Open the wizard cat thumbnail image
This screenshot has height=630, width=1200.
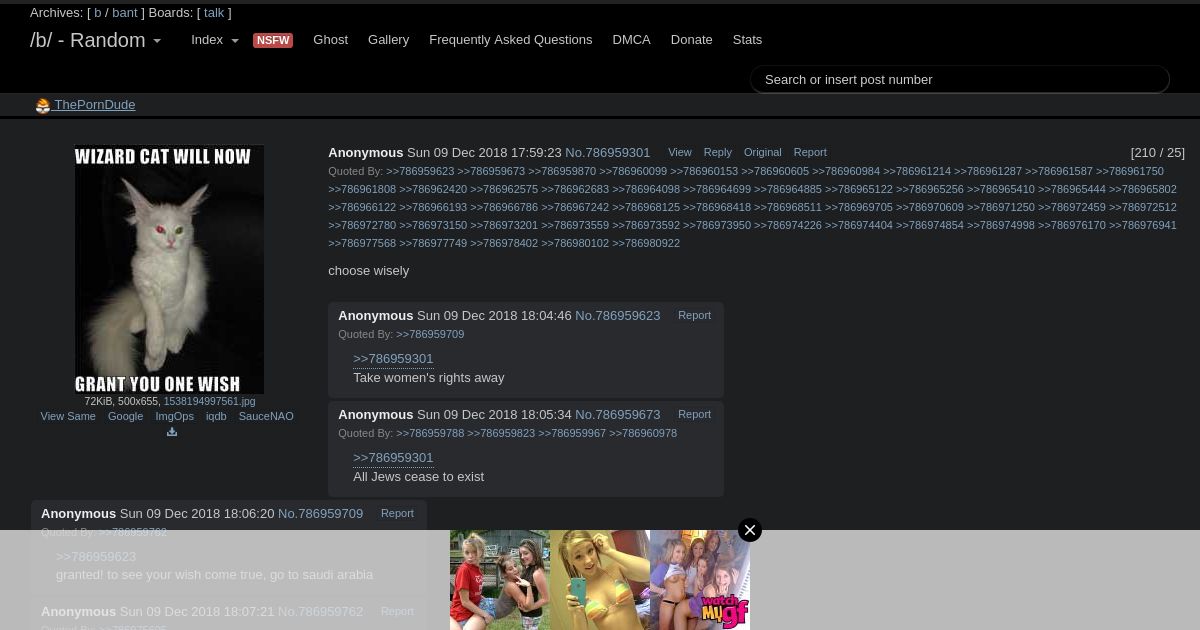[x=169, y=269]
